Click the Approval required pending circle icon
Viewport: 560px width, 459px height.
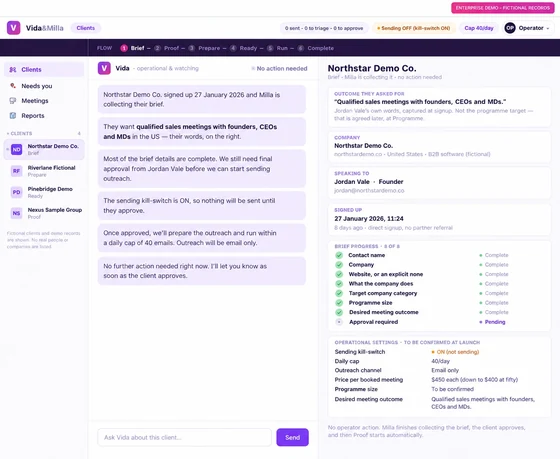point(339,322)
